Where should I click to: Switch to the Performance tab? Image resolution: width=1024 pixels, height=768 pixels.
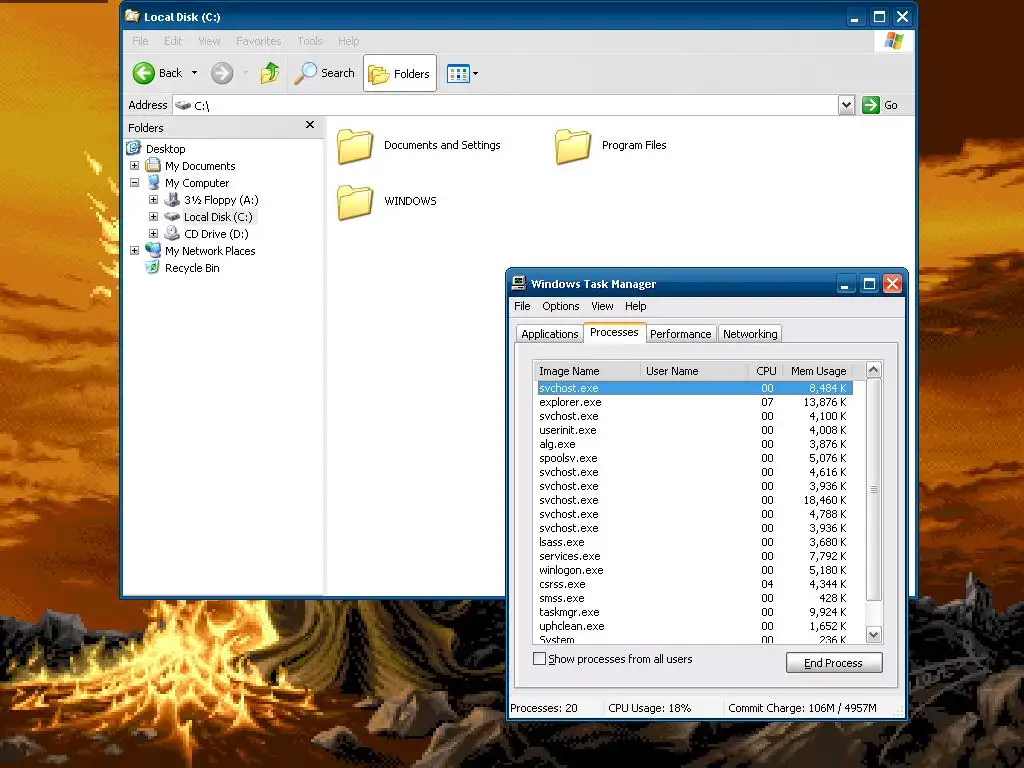coord(680,334)
